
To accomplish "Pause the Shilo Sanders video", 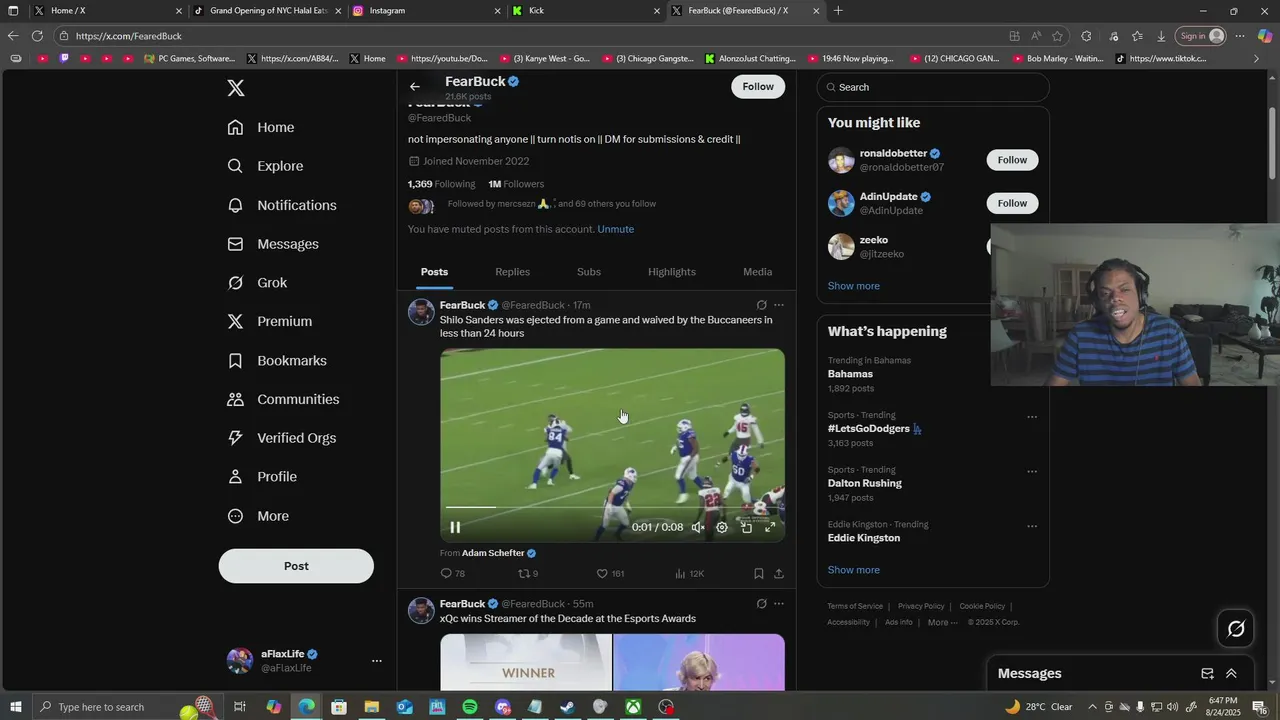I will click(x=455, y=527).
